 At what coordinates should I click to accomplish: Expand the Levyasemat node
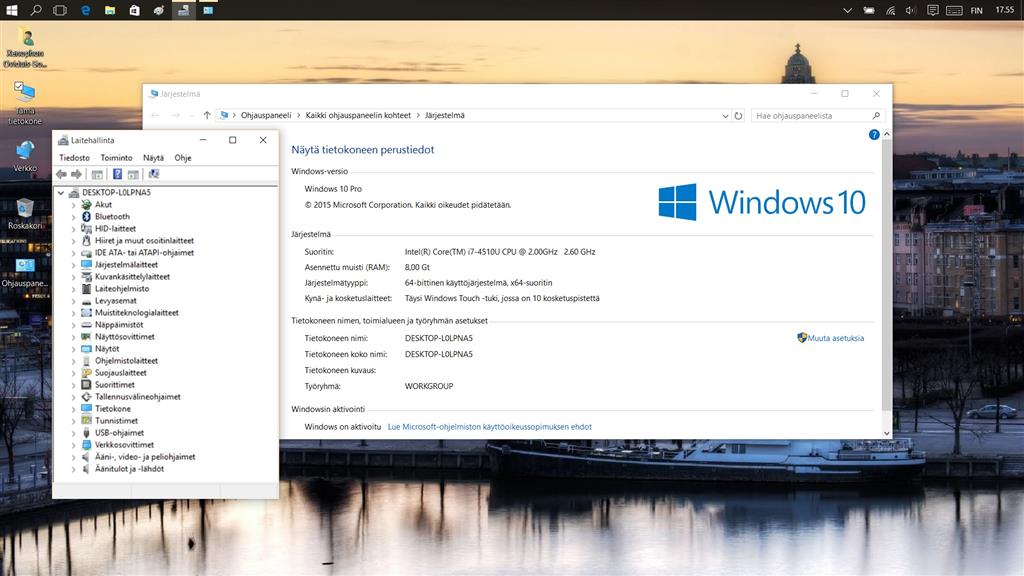pos(73,301)
